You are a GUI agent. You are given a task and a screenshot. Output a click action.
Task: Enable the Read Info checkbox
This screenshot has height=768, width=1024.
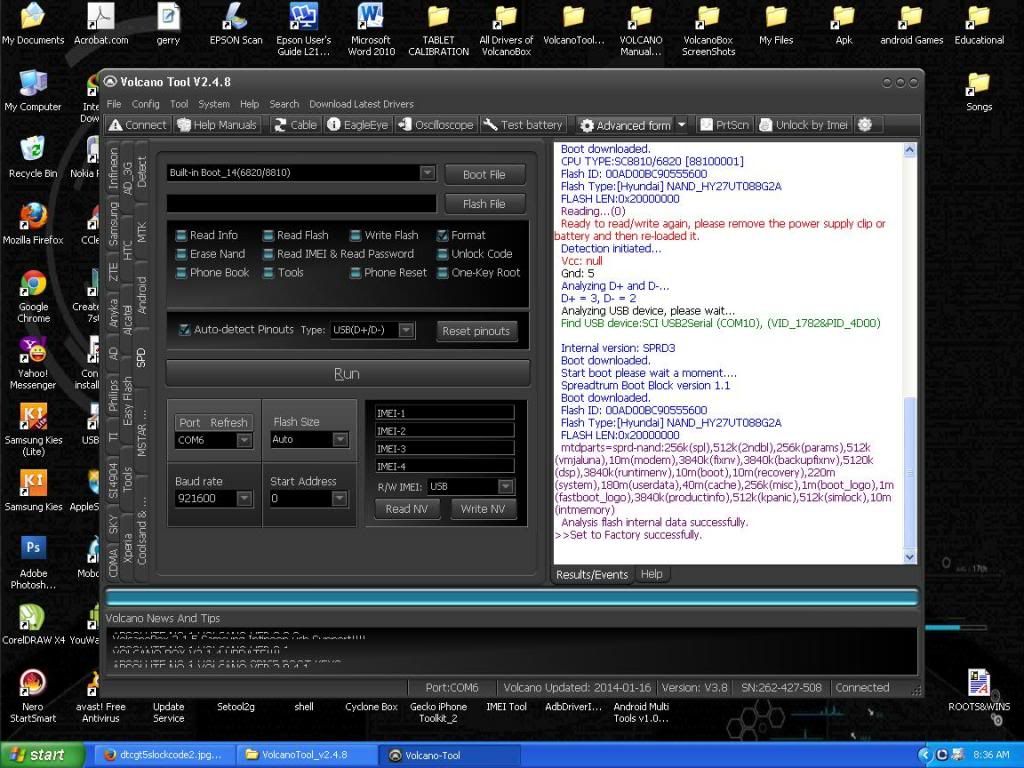(x=181, y=235)
